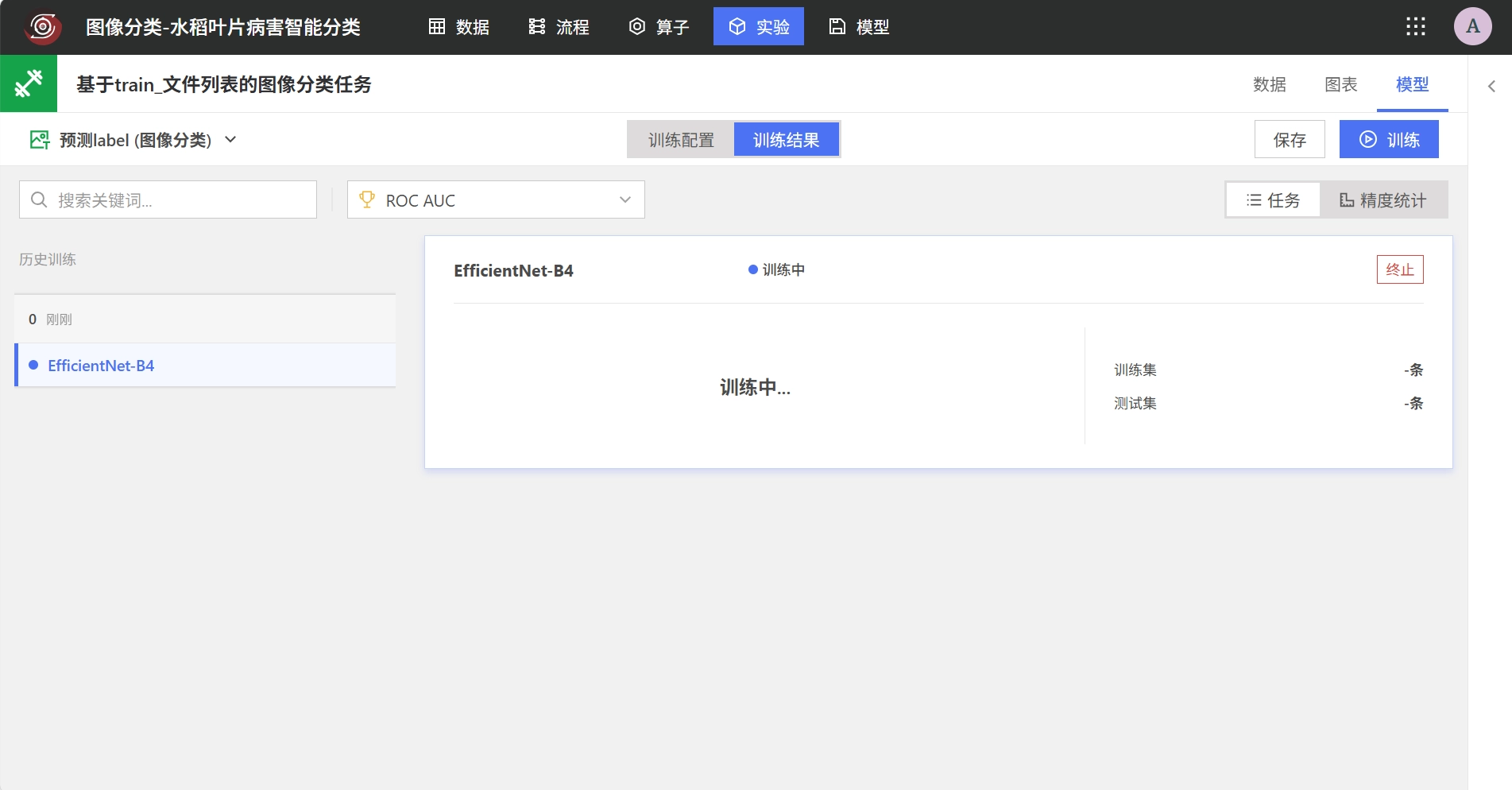Click the green dumbbell task icon
Viewport: 1512px width, 790px height.
(x=29, y=83)
